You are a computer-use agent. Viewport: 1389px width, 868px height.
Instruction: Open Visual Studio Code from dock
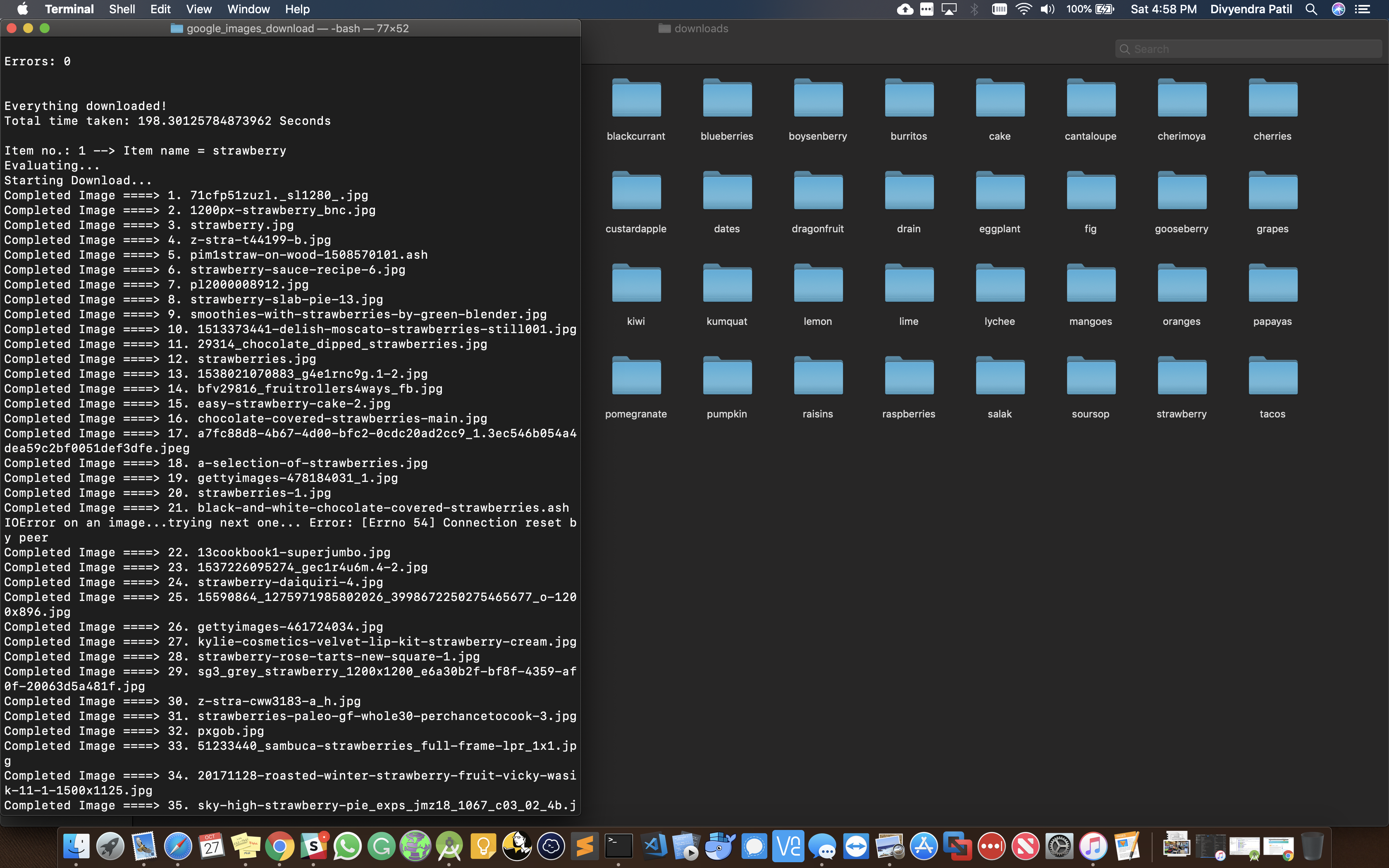pos(653,846)
